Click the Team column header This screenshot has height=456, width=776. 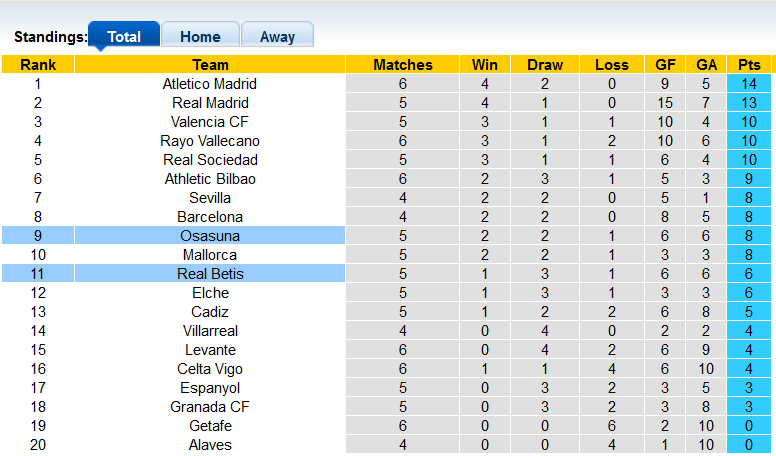pyautogui.click(x=210, y=65)
